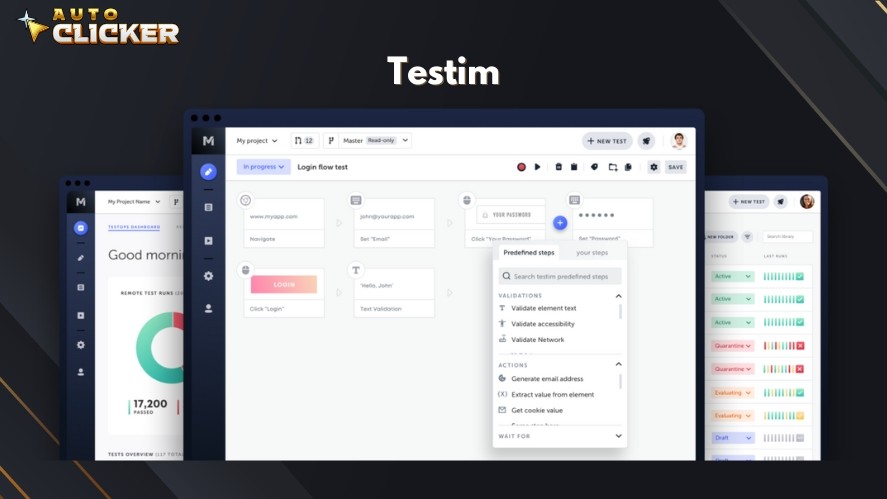887x499 pixels.
Task: Start recording with the red record button
Action: click(521, 167)
